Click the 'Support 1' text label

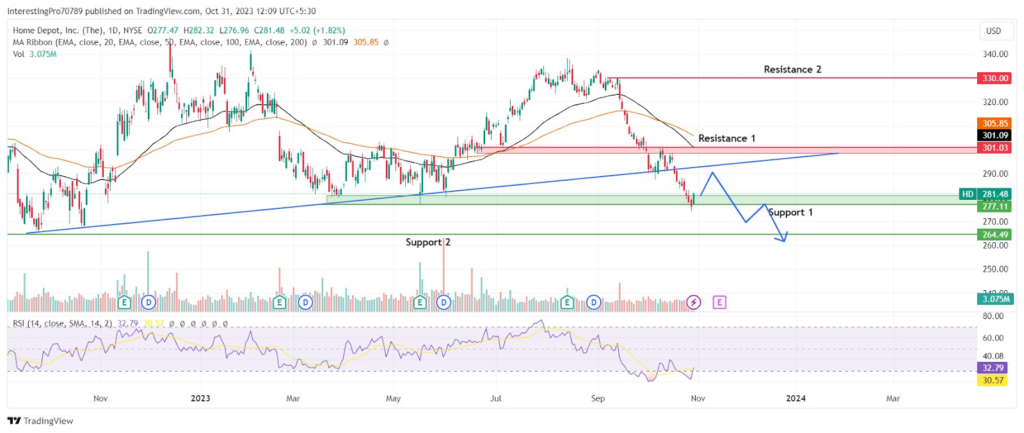pyautogui.click(x=790, y=212)
